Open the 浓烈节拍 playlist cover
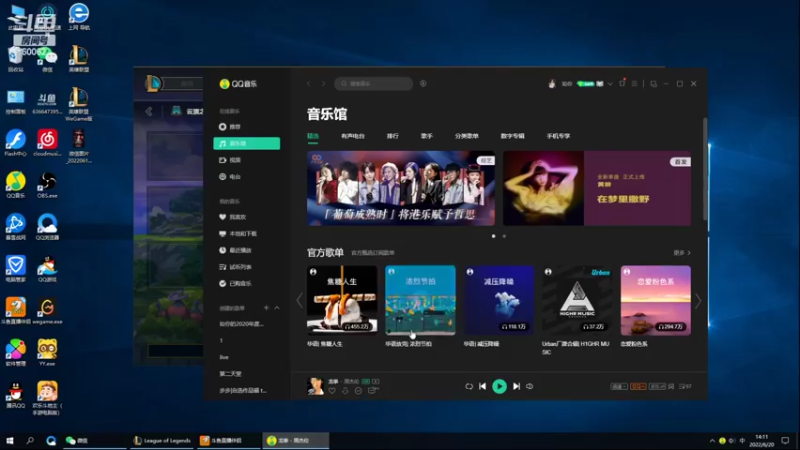The height and width of the screenshot is (450, 800). 420,300
